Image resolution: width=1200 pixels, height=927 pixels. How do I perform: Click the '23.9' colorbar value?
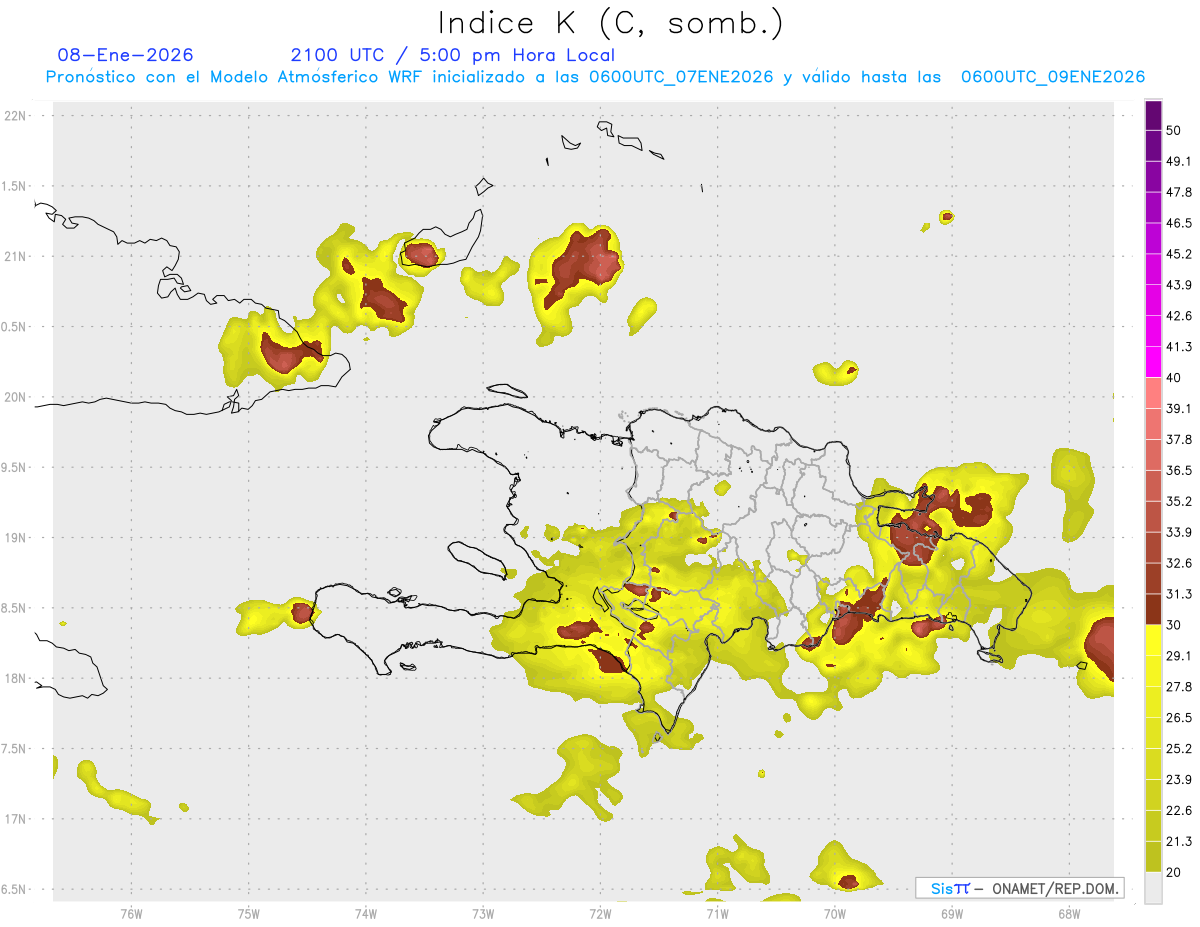[x=1179, y=781]
